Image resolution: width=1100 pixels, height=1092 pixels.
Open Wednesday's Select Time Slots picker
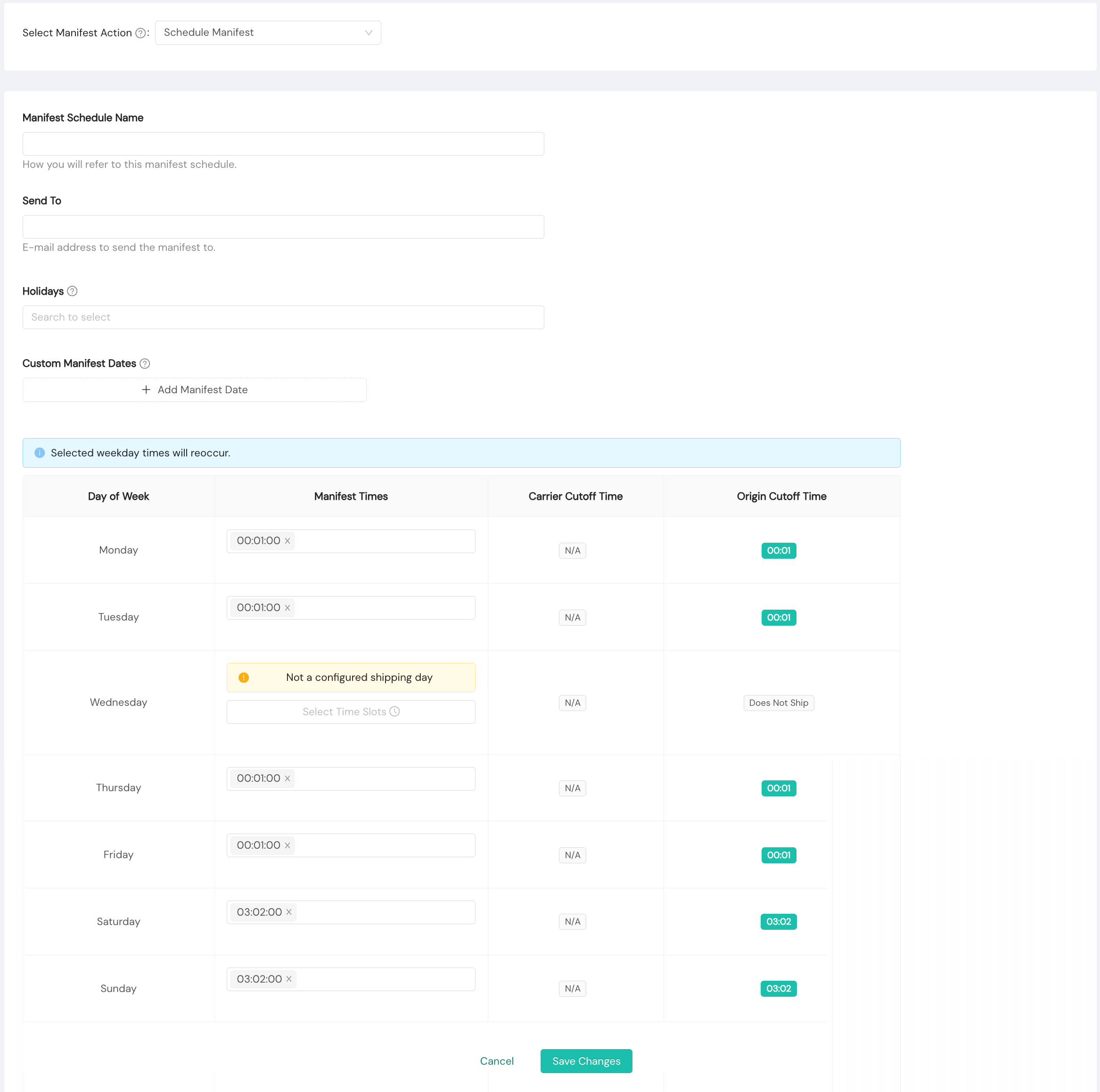coord(351,712)
